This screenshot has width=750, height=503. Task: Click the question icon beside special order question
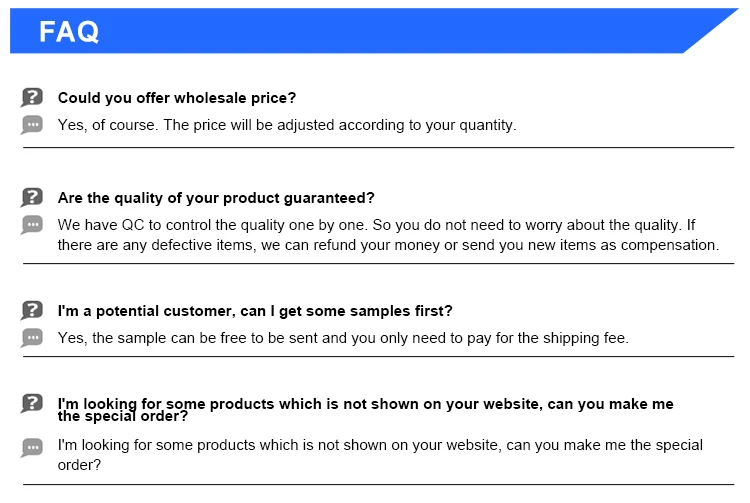click(x=32, y=404)
